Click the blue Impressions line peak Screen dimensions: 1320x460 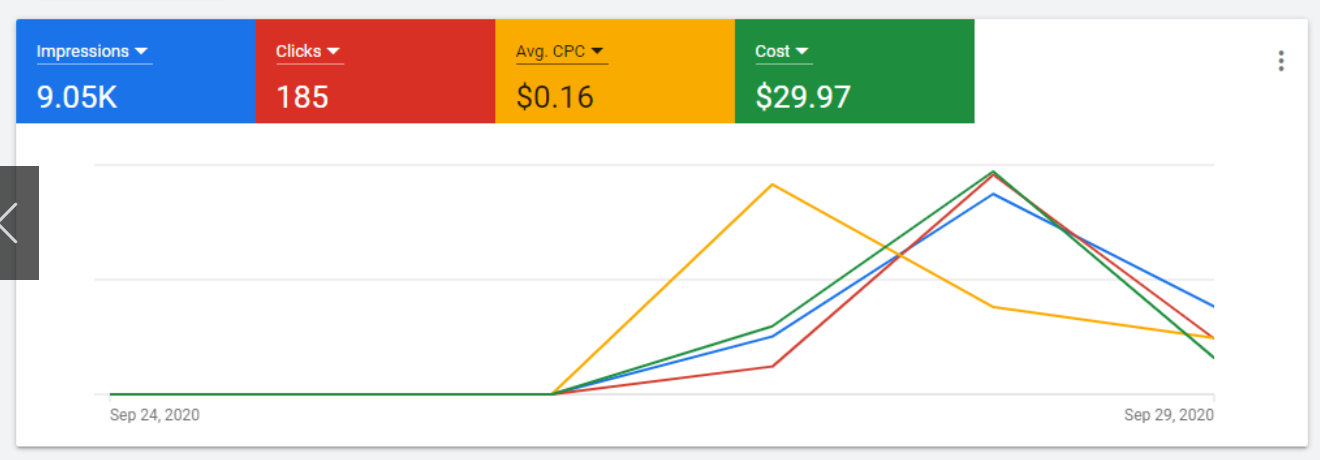point(992,194)
